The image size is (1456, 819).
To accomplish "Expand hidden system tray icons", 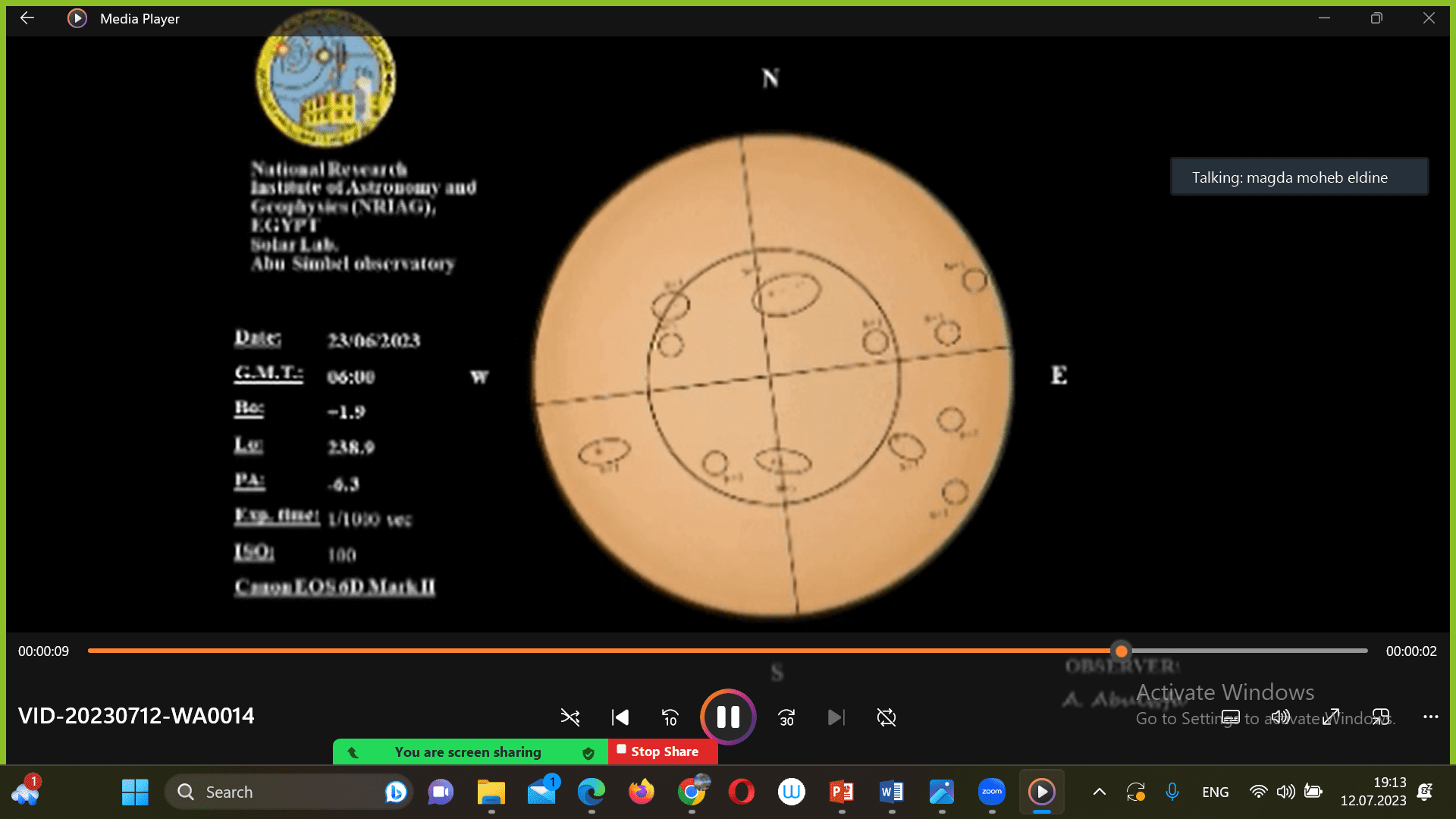I will pos(1099,792).
